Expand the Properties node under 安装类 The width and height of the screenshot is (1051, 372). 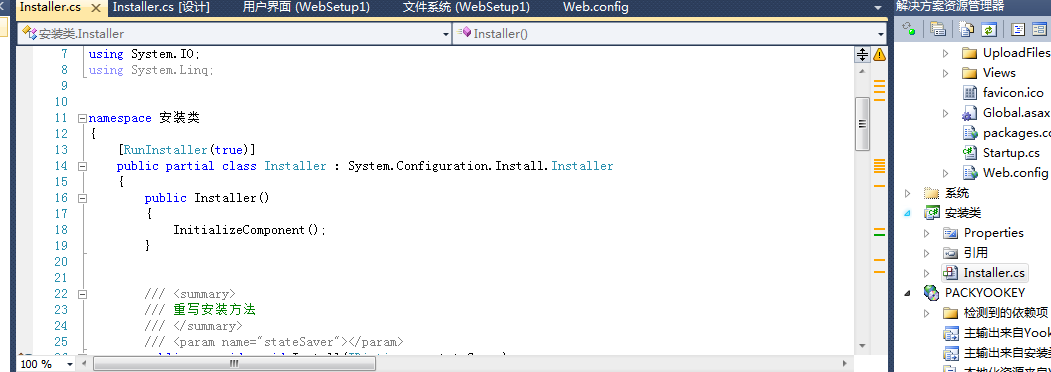point(927,233)
